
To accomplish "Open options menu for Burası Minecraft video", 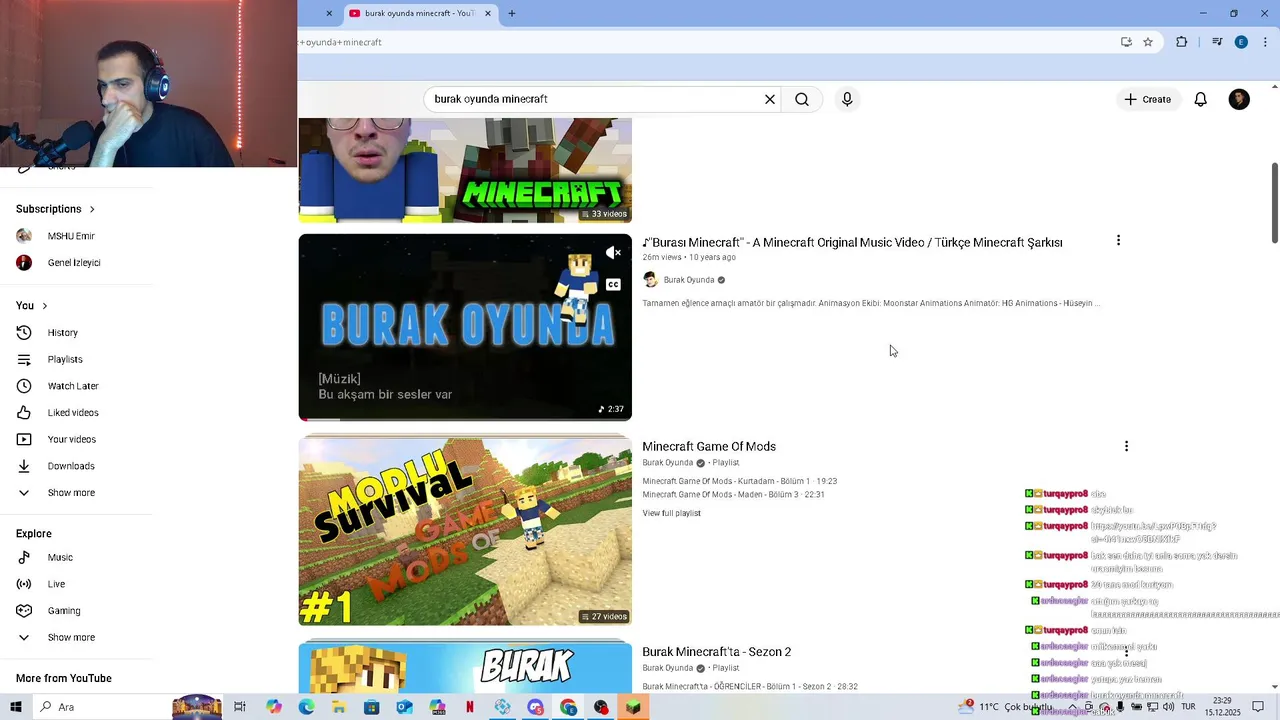I will point(1118,241).
